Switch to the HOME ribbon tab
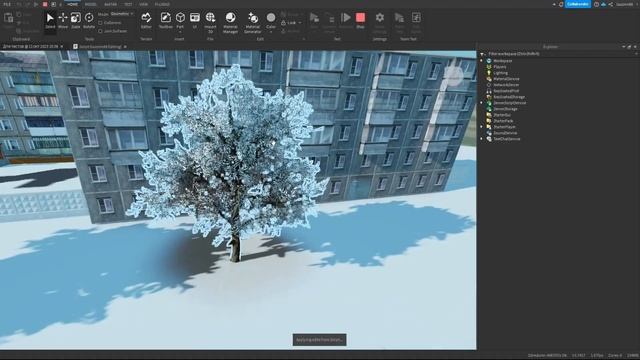Image resolution: width=640 pixels, height=360 pixels. pos(73,4)
